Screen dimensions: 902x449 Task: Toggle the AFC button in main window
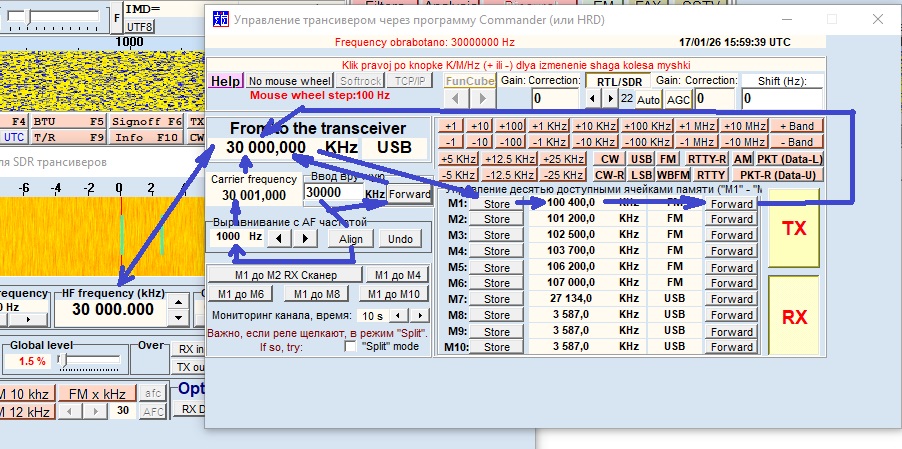(153, 412)
